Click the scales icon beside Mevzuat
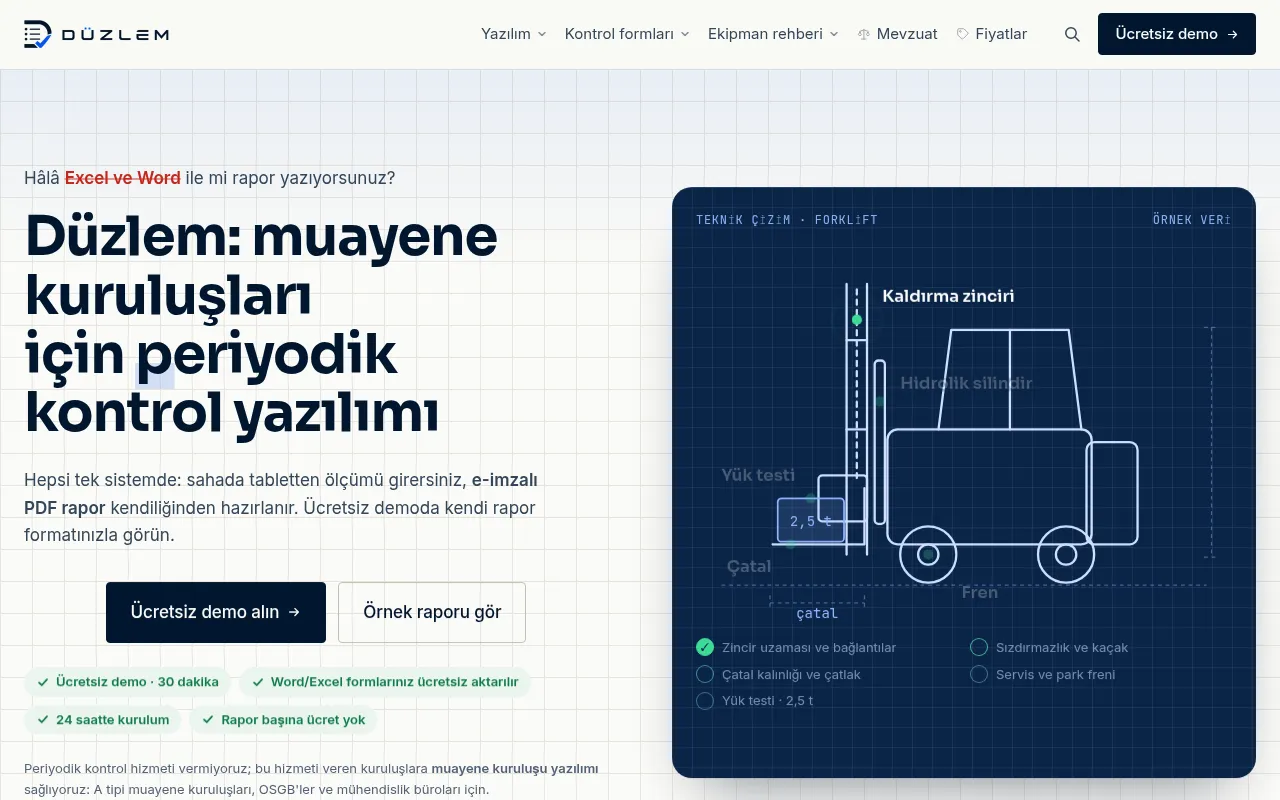1280x800 pixels. coord(864,34)
